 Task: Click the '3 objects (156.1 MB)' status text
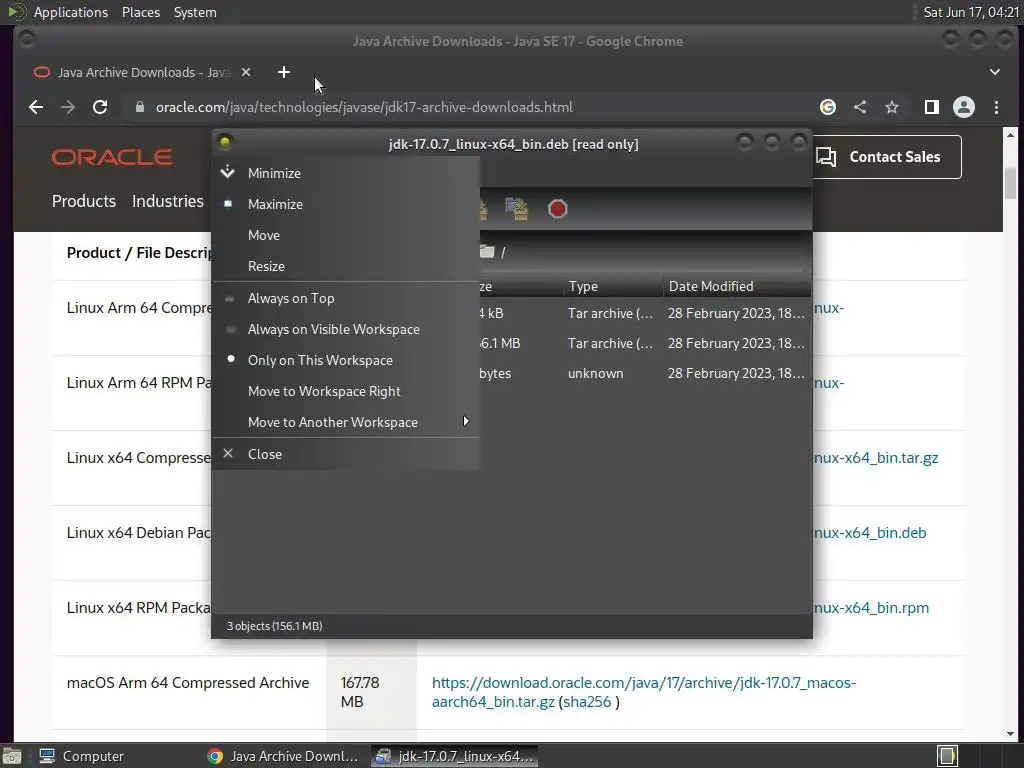274,626
